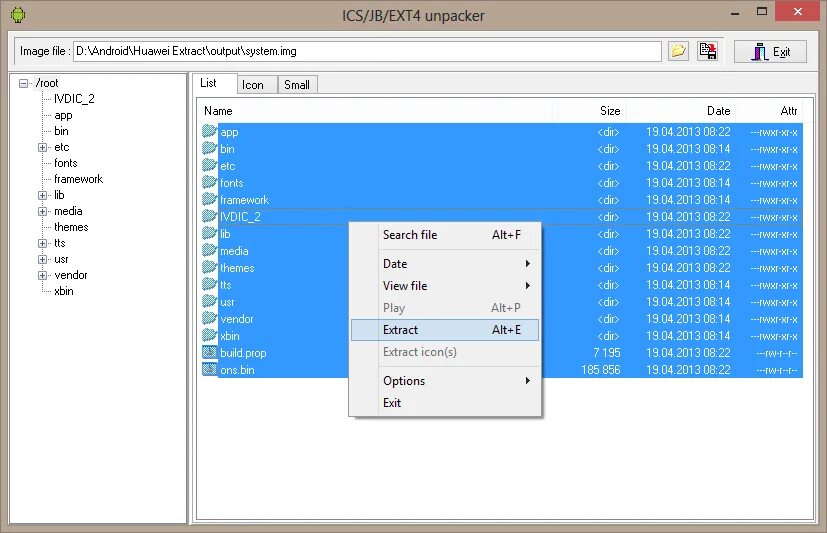Click the framework folder icon in file list
Screen dimensions: 827x533
coord(209,199)
